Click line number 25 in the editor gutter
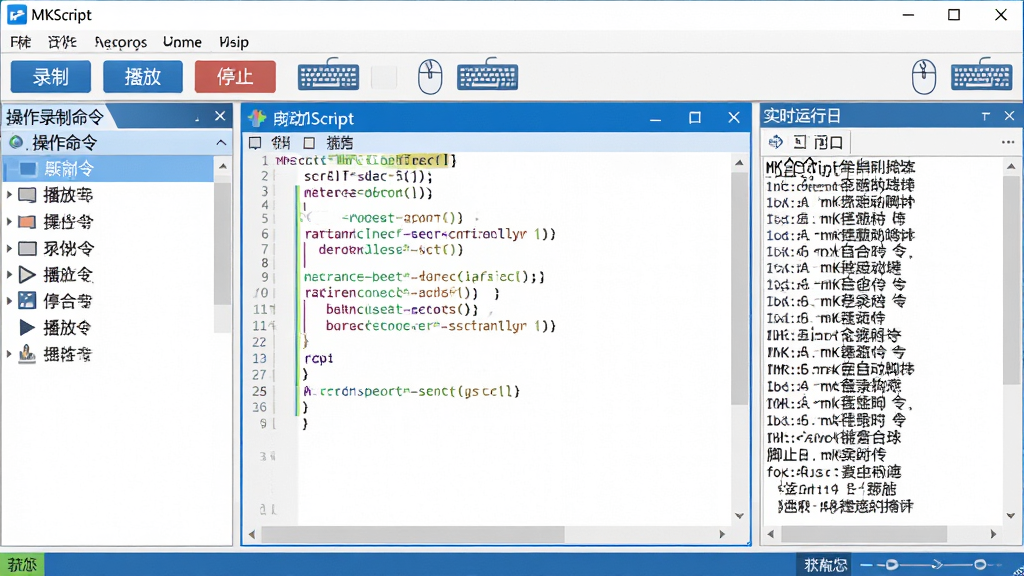 259,391
